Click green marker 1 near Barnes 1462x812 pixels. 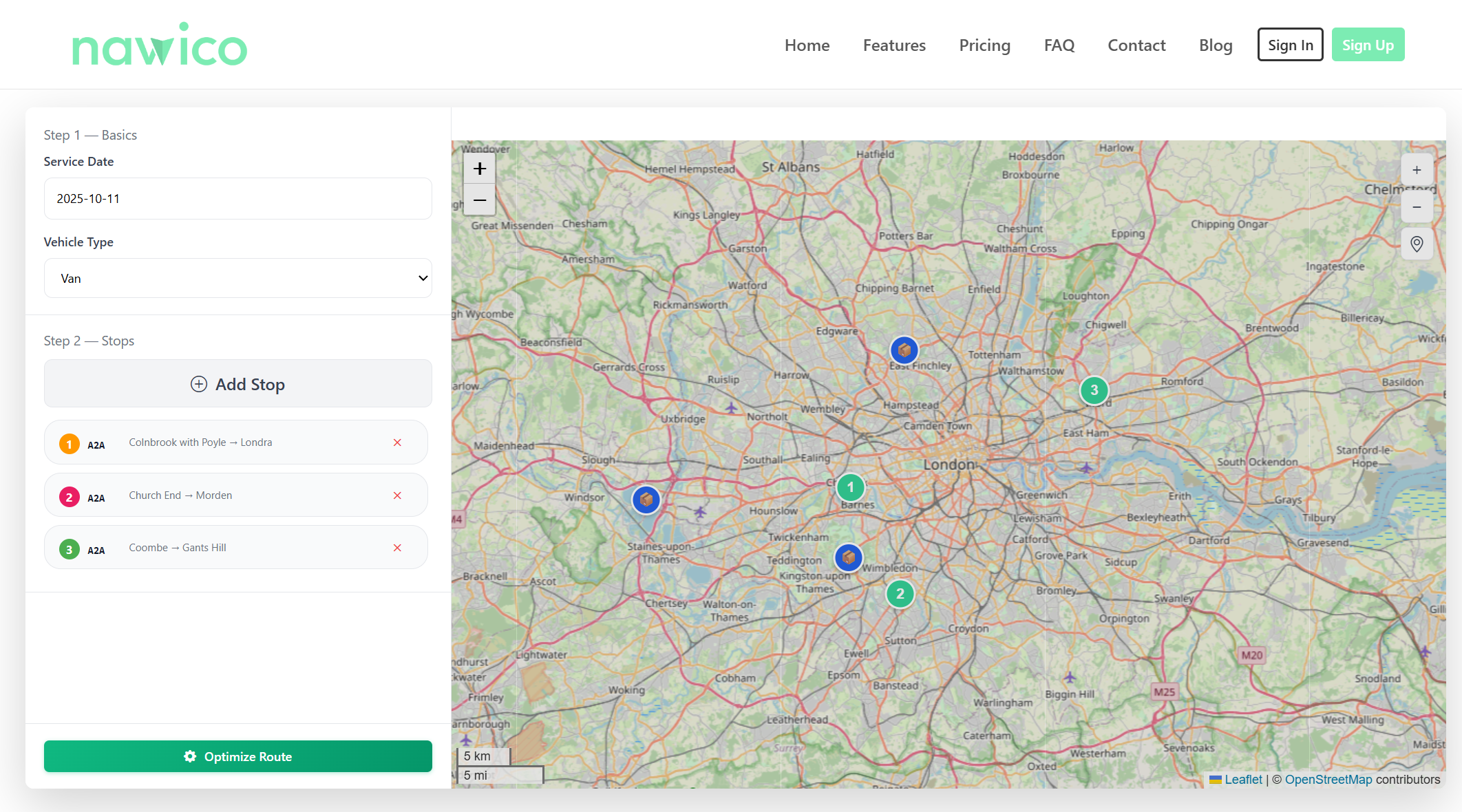(x=850, y=487)
